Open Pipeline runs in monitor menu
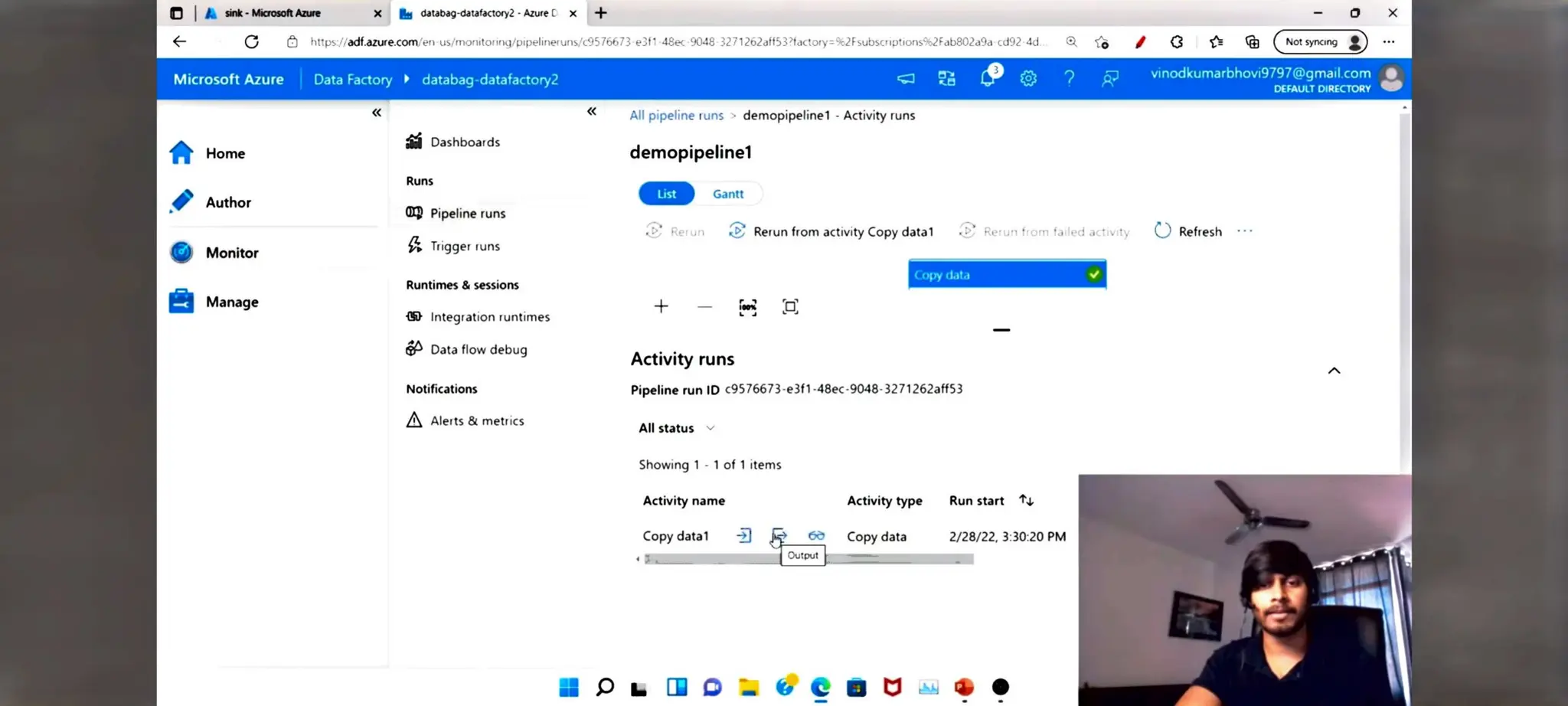 456,213
